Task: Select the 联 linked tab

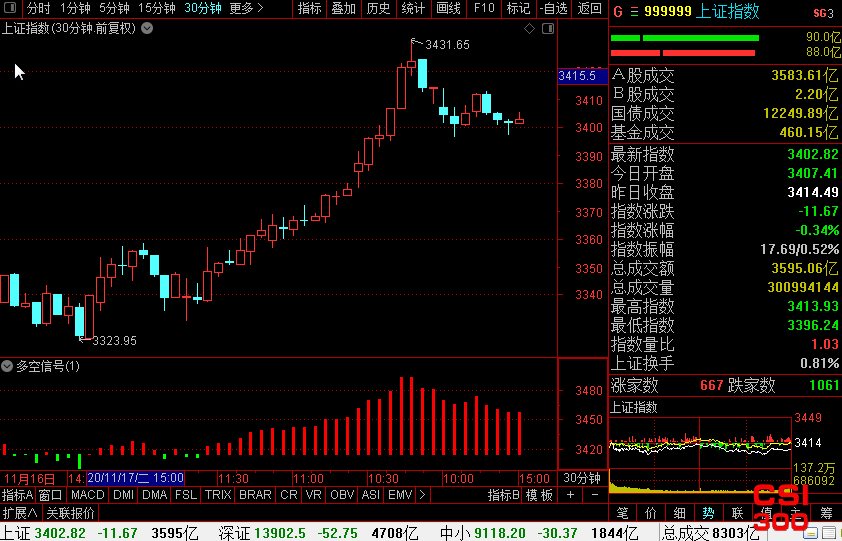Action: pos(738,513)
